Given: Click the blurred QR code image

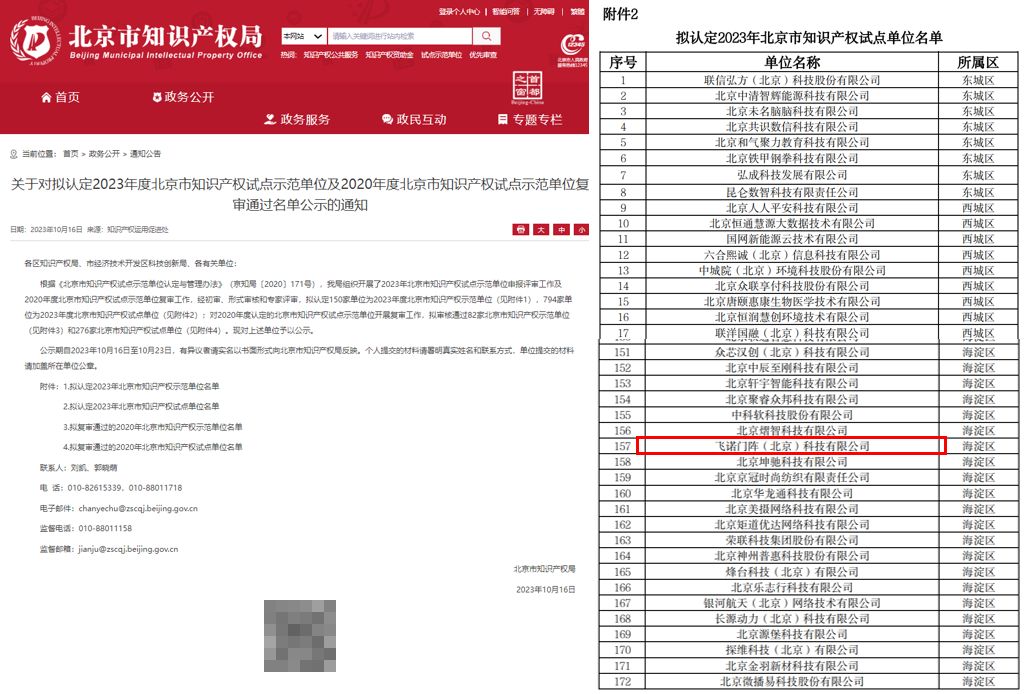Looking at the screenshot, I should (x=300, y=636).
